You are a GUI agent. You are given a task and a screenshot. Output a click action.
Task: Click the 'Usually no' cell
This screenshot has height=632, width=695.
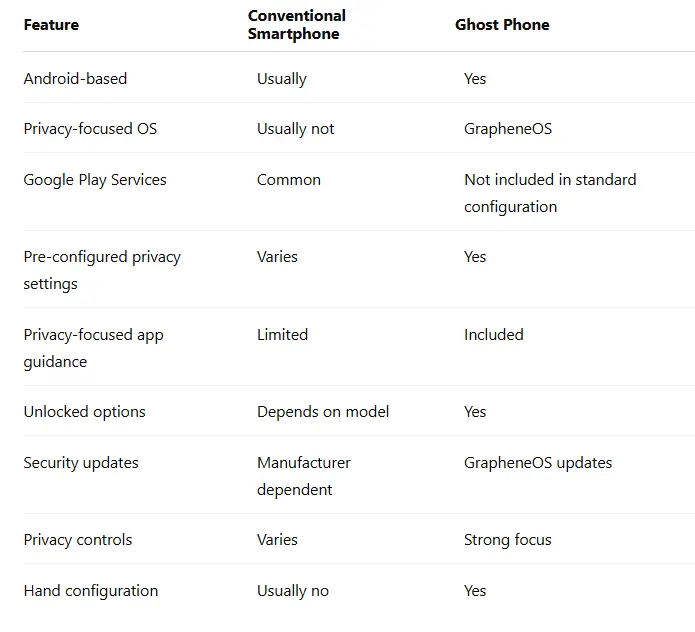[x=293, y=591]
